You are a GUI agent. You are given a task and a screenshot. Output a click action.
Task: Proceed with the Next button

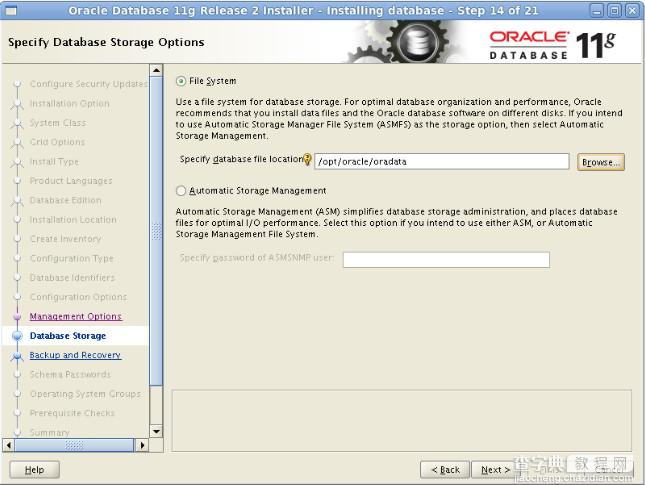pyautogui.click(x=495, y=470)
